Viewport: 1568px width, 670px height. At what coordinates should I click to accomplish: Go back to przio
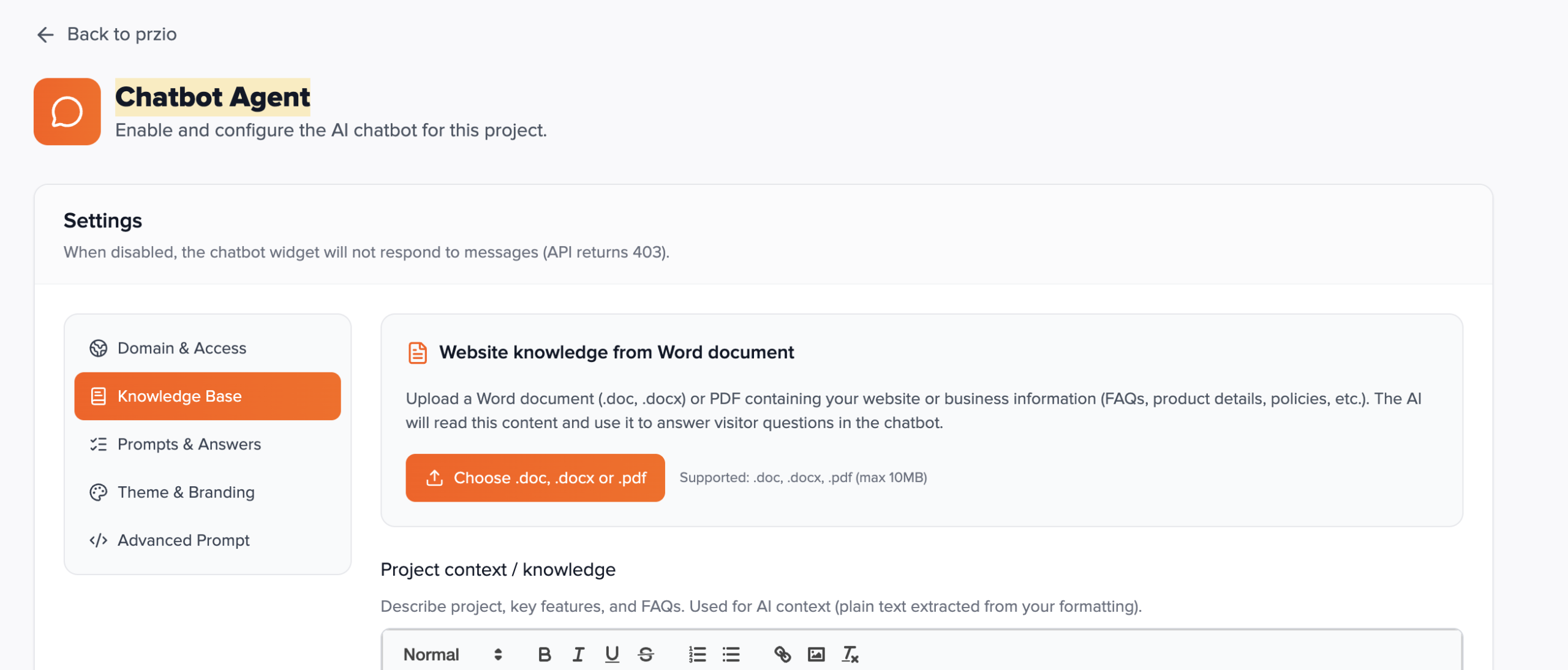click(122, 34)
